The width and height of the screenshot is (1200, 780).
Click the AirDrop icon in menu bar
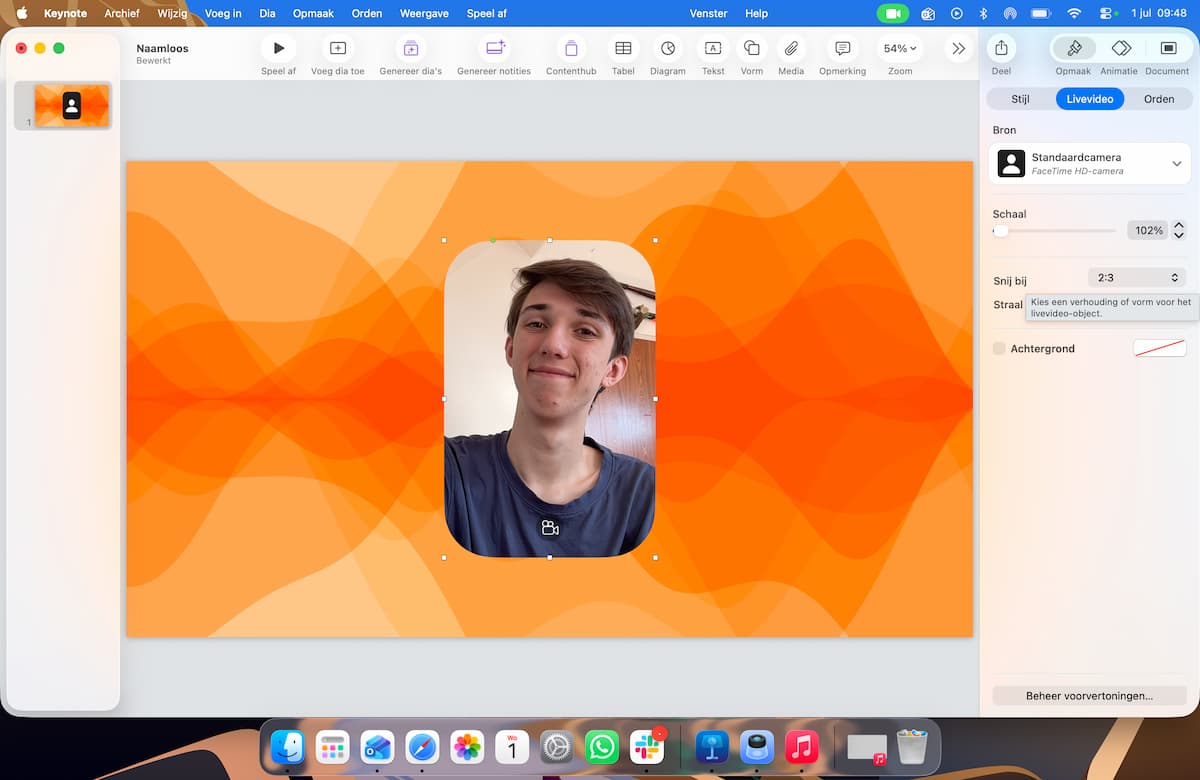click(1010, 13)
